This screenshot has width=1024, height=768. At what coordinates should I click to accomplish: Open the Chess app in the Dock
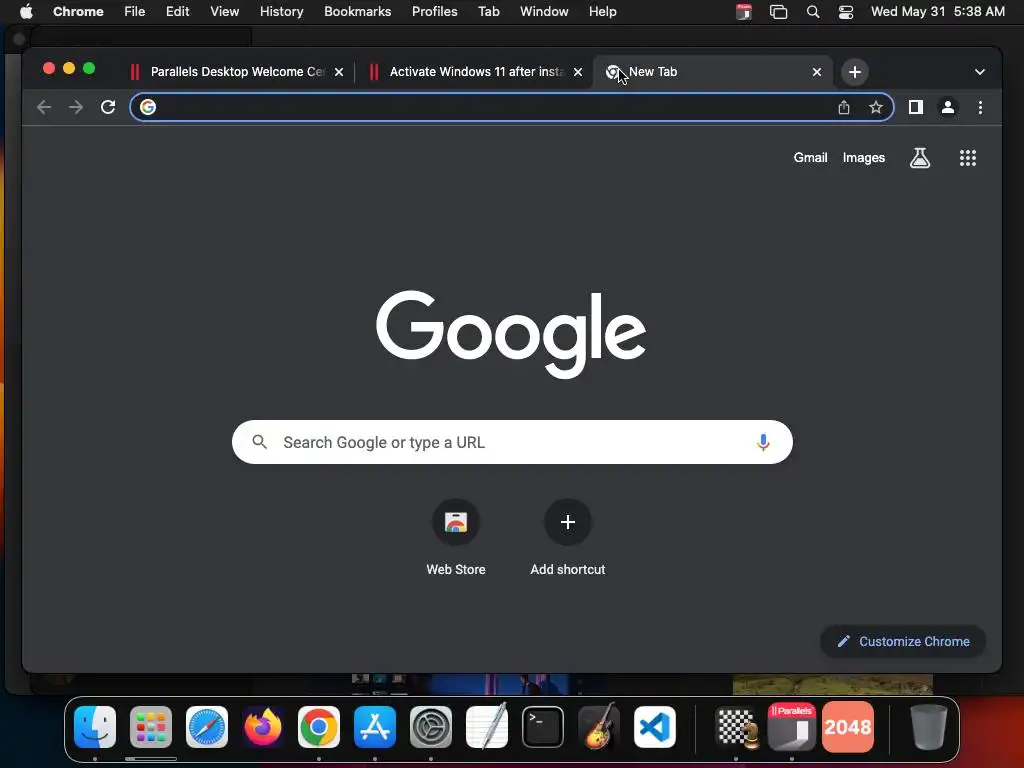736,727
